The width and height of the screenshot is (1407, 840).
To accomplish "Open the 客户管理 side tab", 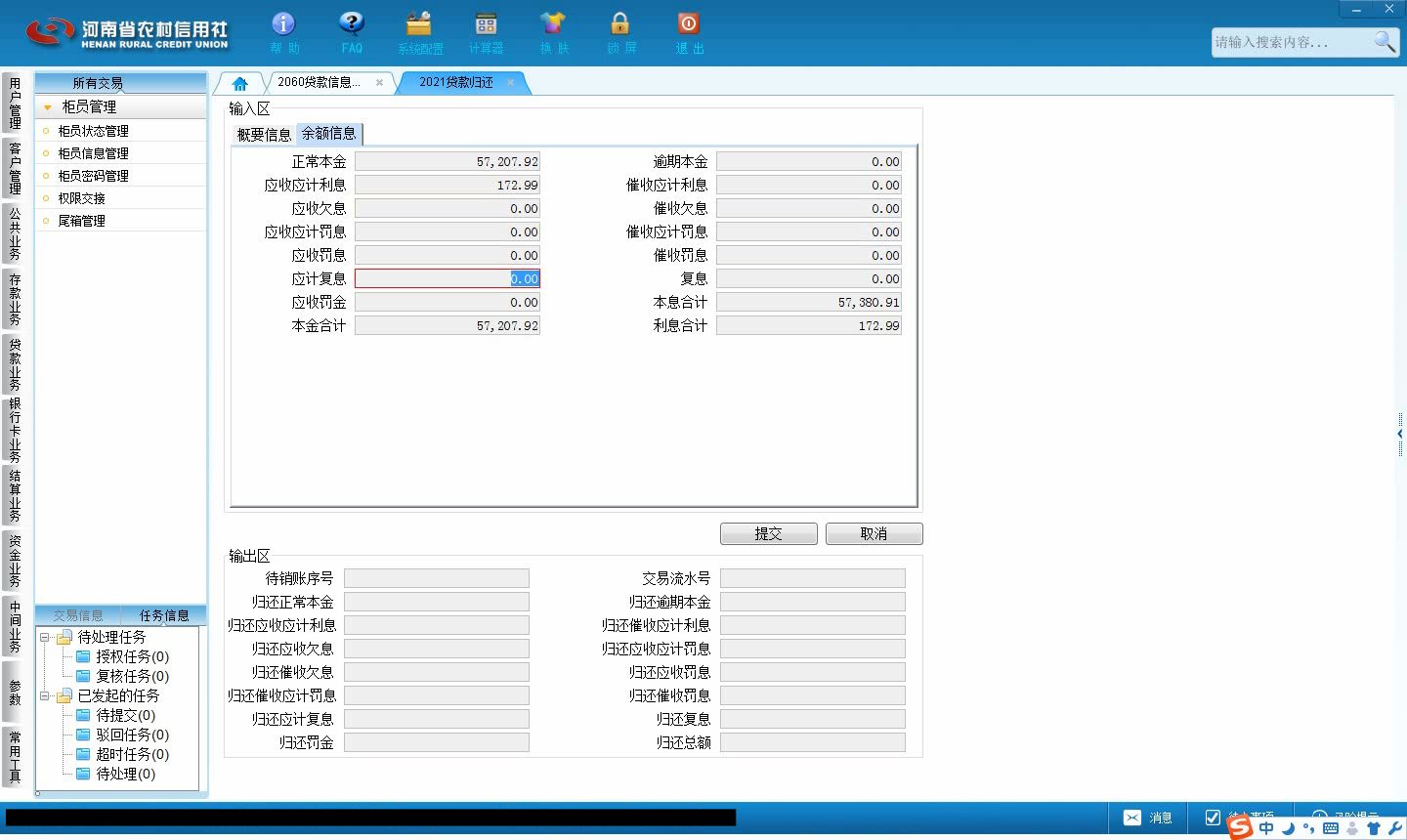I will 15,168.
